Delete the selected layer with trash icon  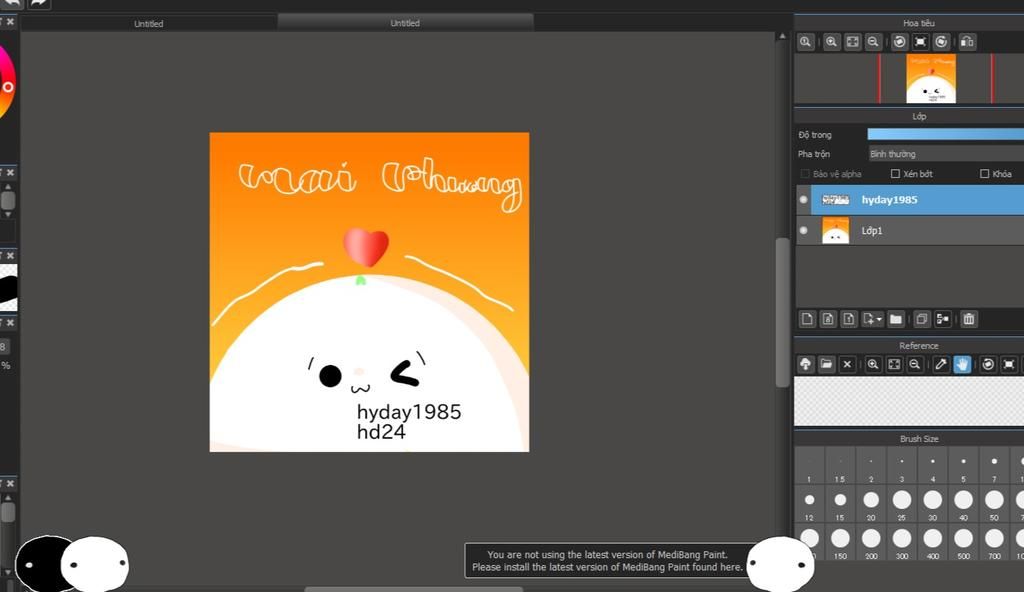pos(969,319)
